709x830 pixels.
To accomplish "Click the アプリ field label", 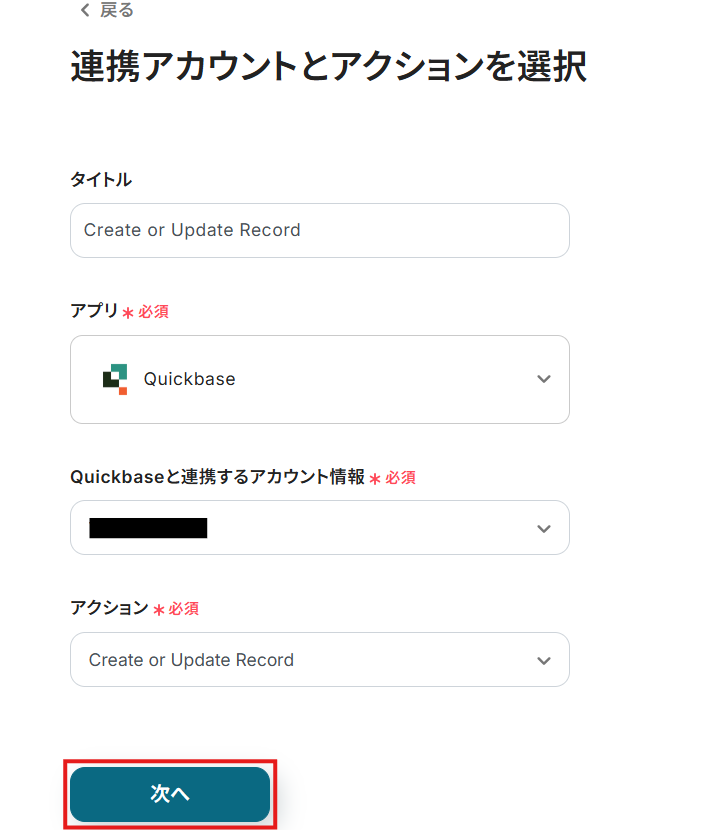I will [94, 311].
